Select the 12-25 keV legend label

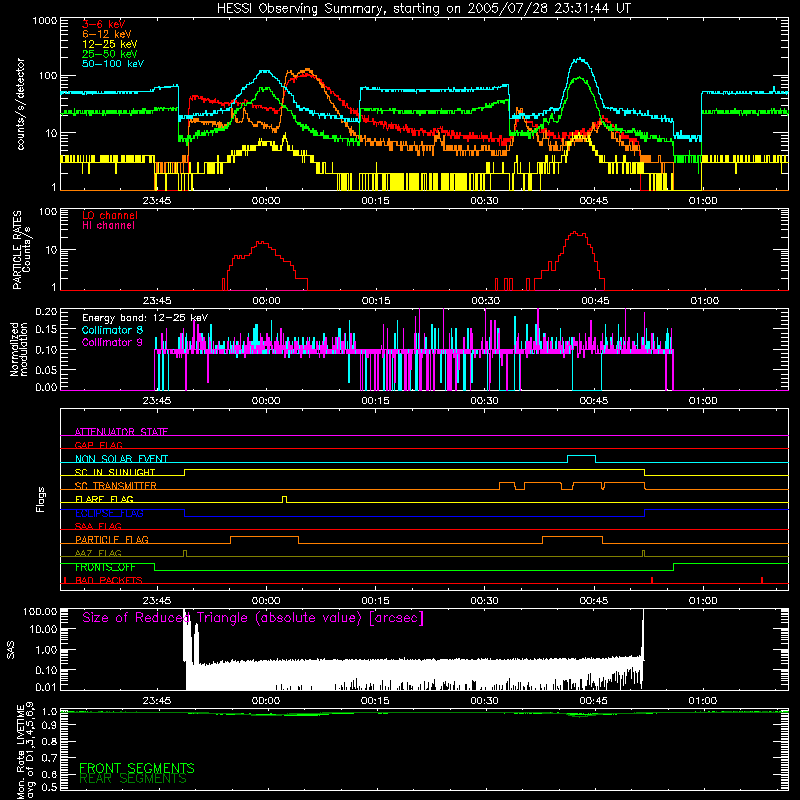(x=110, y=44)
